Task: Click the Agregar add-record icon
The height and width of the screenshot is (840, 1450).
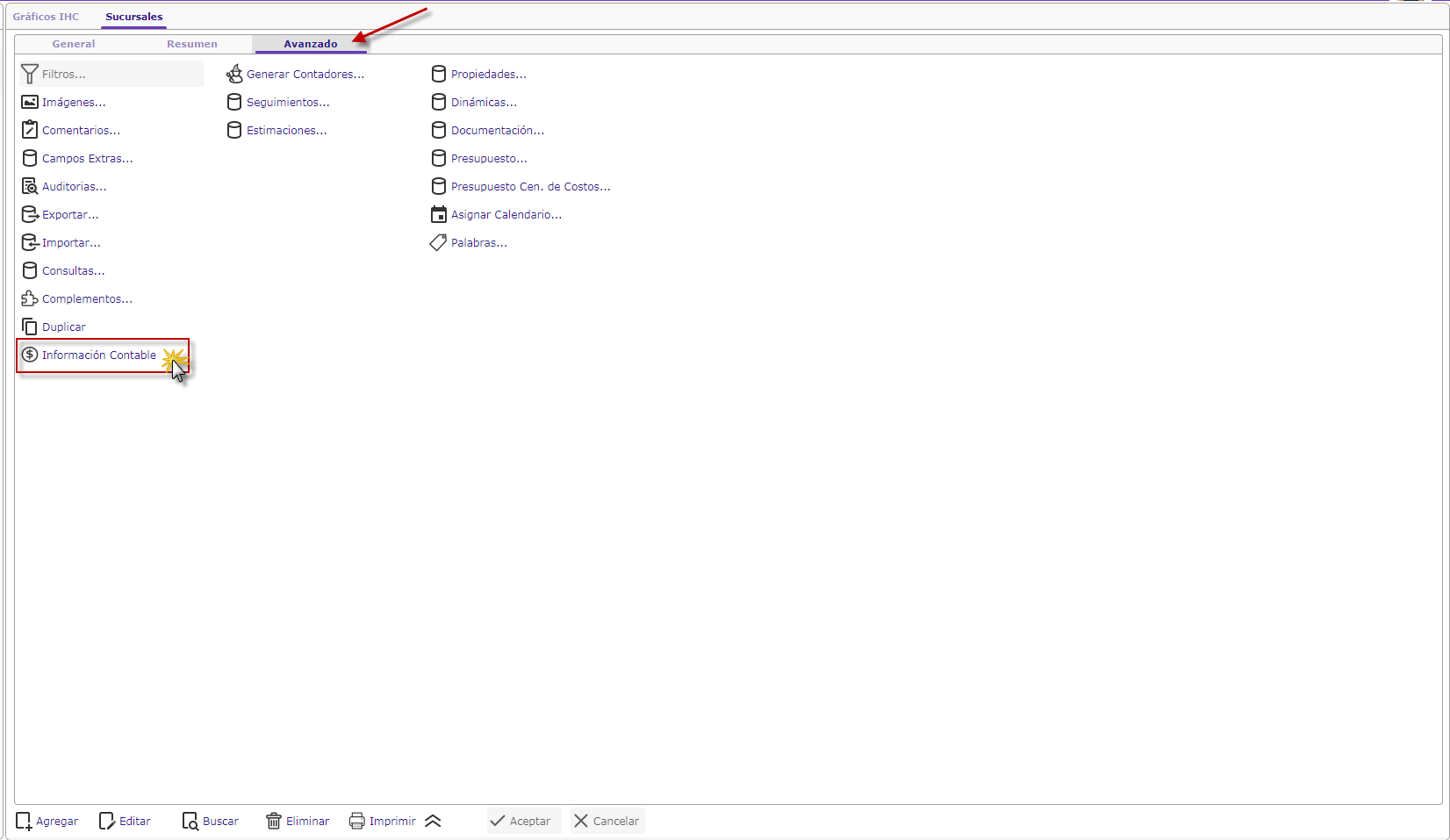Action: point(24,821)
